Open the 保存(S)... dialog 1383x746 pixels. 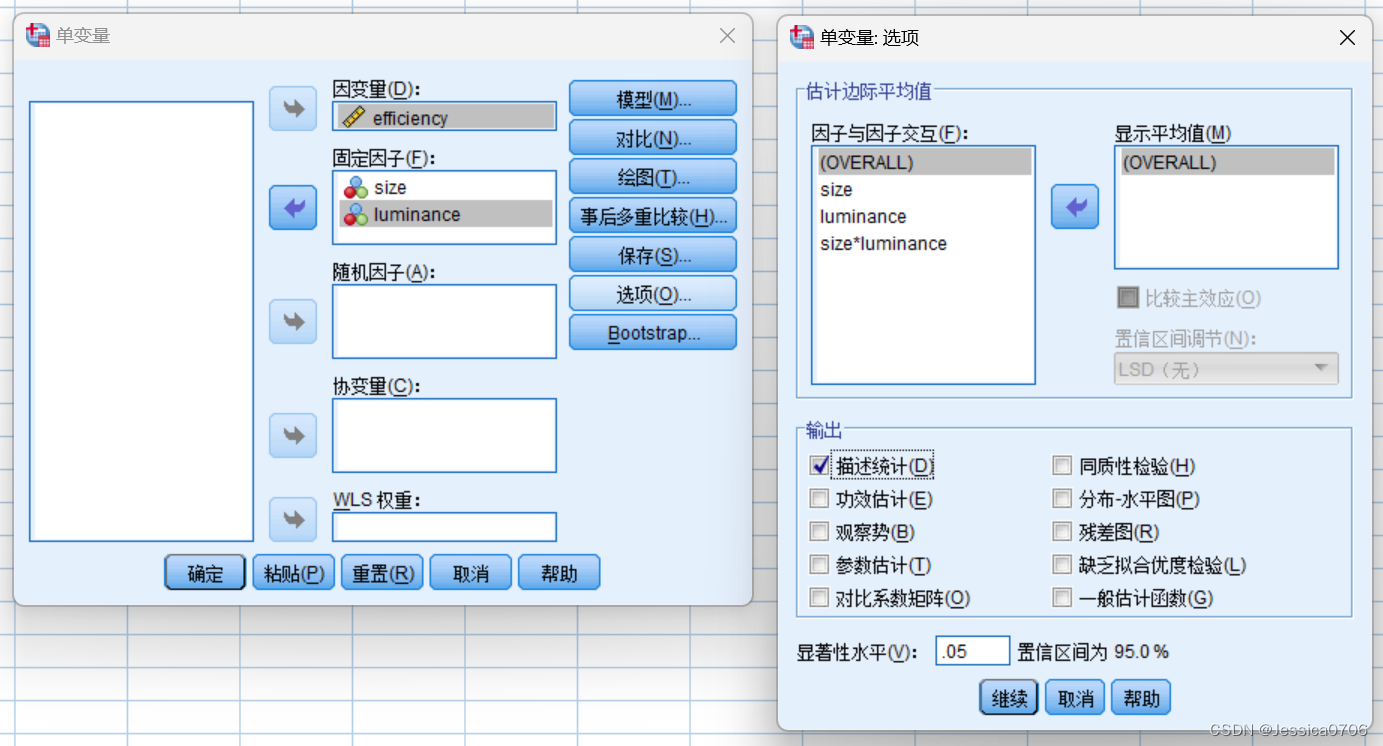653,255
